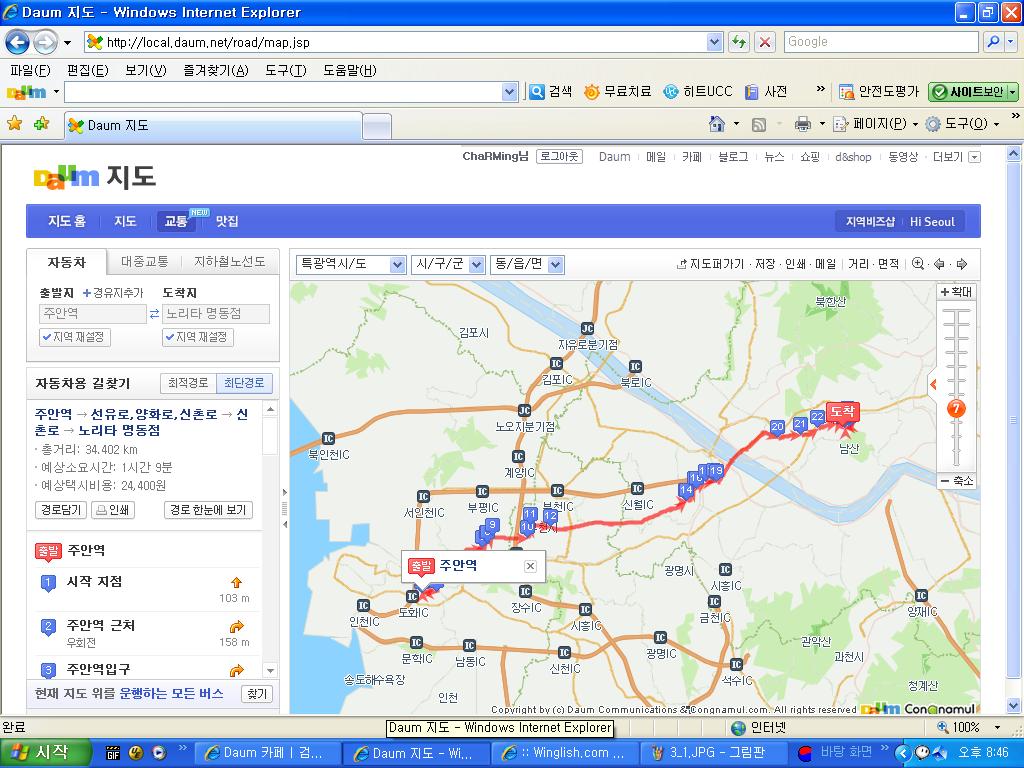The width and height of the screenshot is (1024, 768).
Task: Open the 시작 Start button on taskbar
Action: coord(44,752)
